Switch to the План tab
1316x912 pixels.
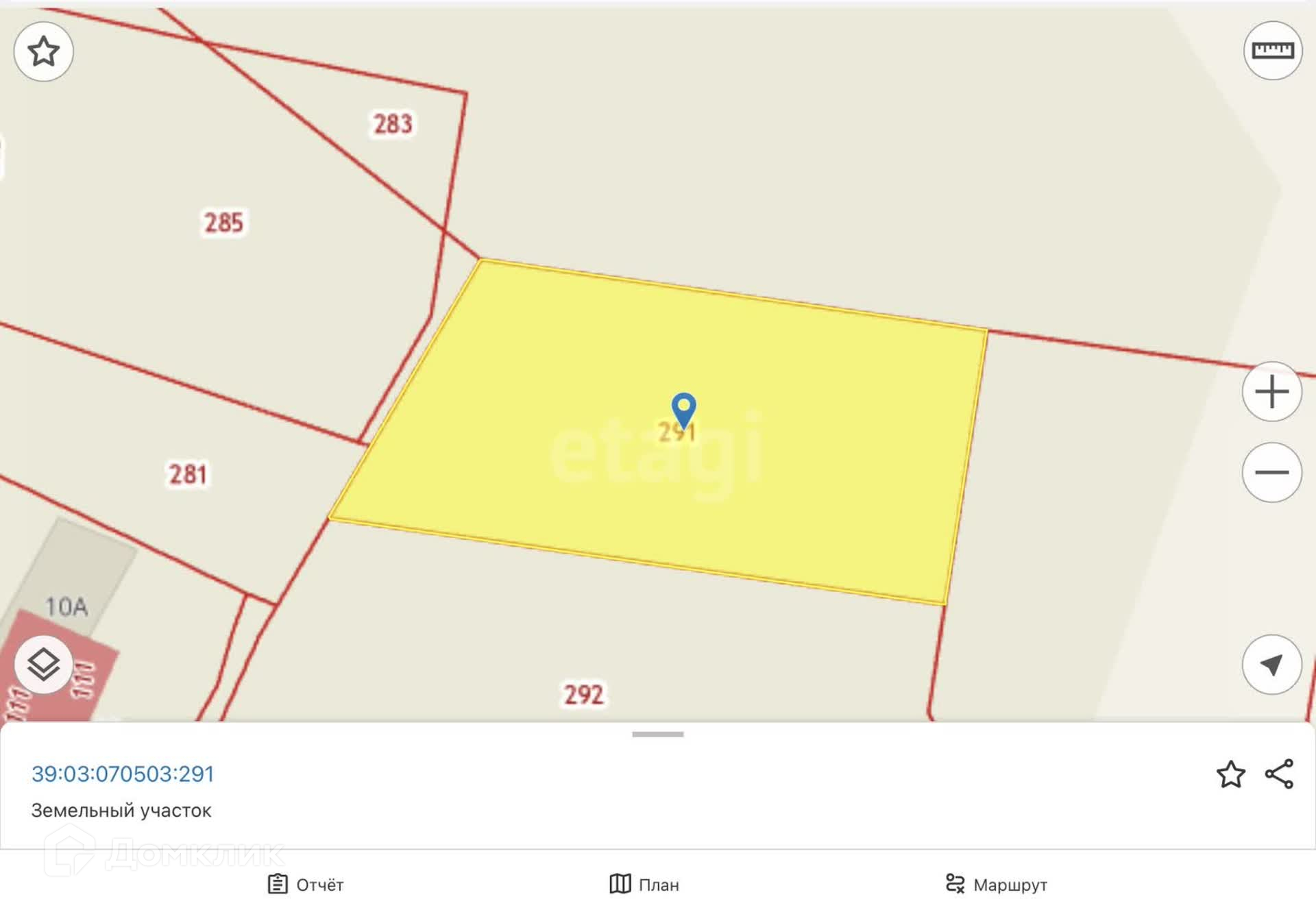tap(644, 885)
